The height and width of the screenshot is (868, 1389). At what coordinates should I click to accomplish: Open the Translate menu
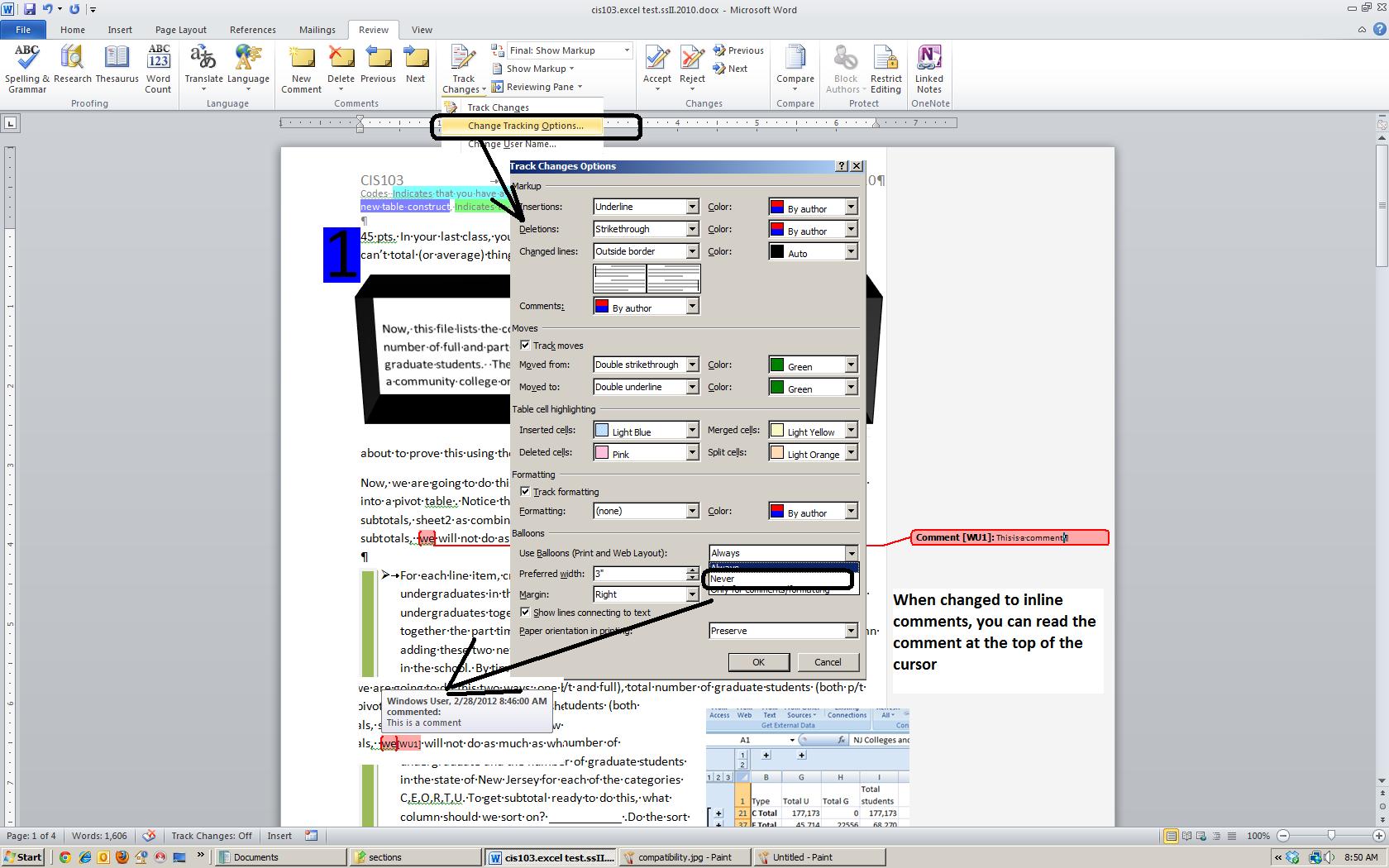coord(203,68)
